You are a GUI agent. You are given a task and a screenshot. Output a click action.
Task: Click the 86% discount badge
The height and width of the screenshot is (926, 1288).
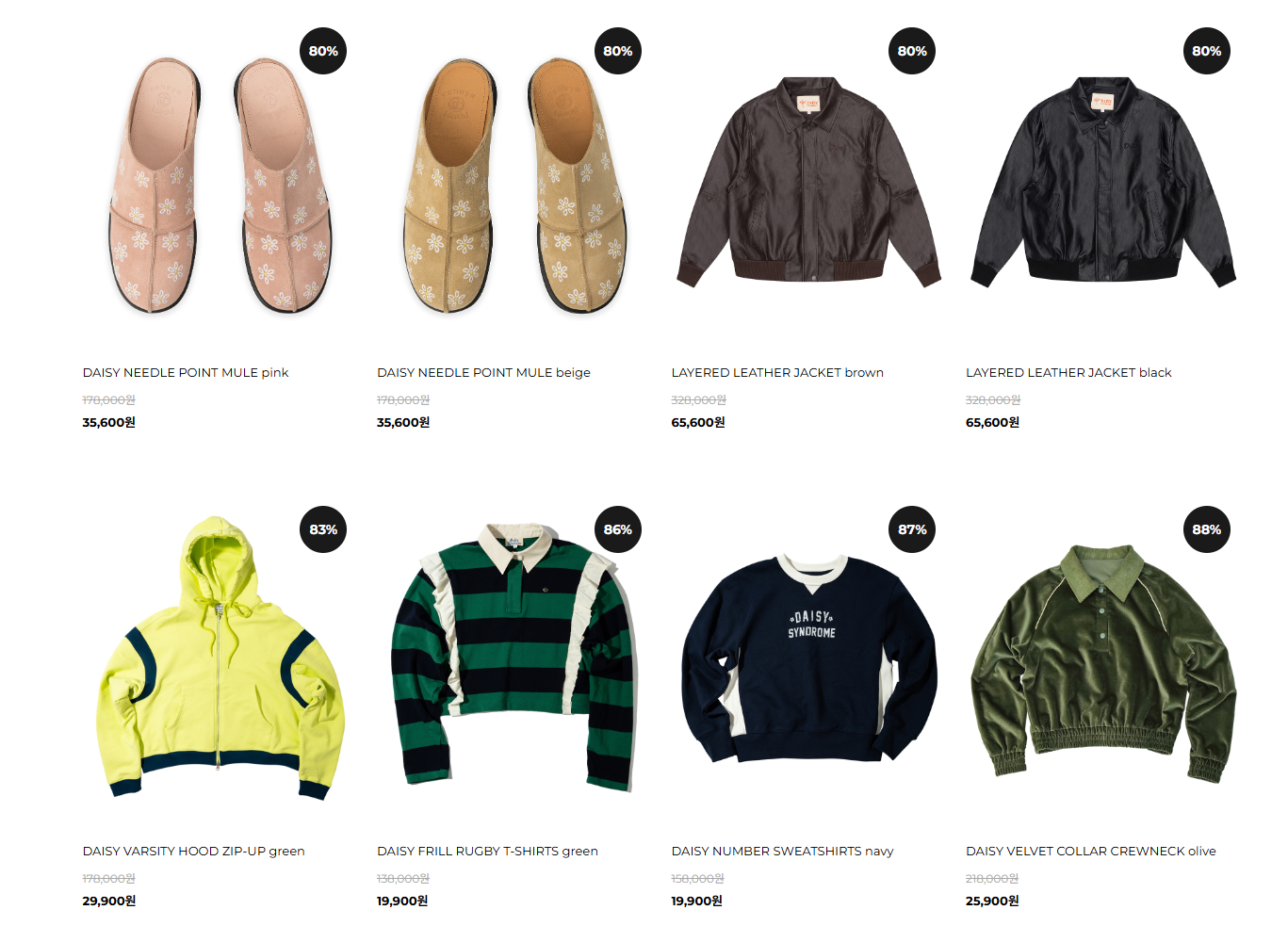tap(618, 529)
